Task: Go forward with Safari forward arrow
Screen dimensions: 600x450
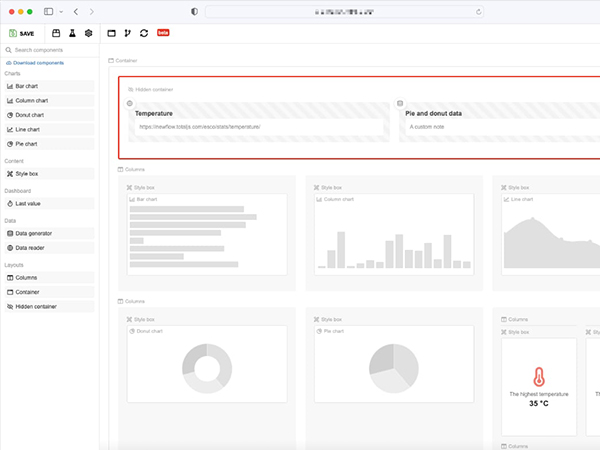Action: 91,12
